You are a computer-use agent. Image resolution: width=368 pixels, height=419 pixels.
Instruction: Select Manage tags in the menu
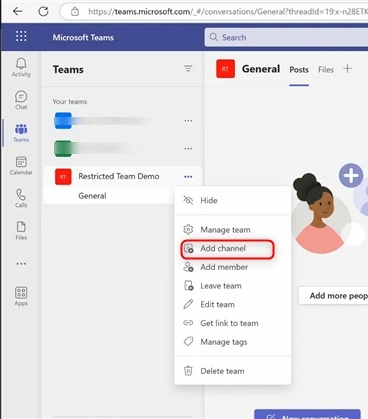233,342
